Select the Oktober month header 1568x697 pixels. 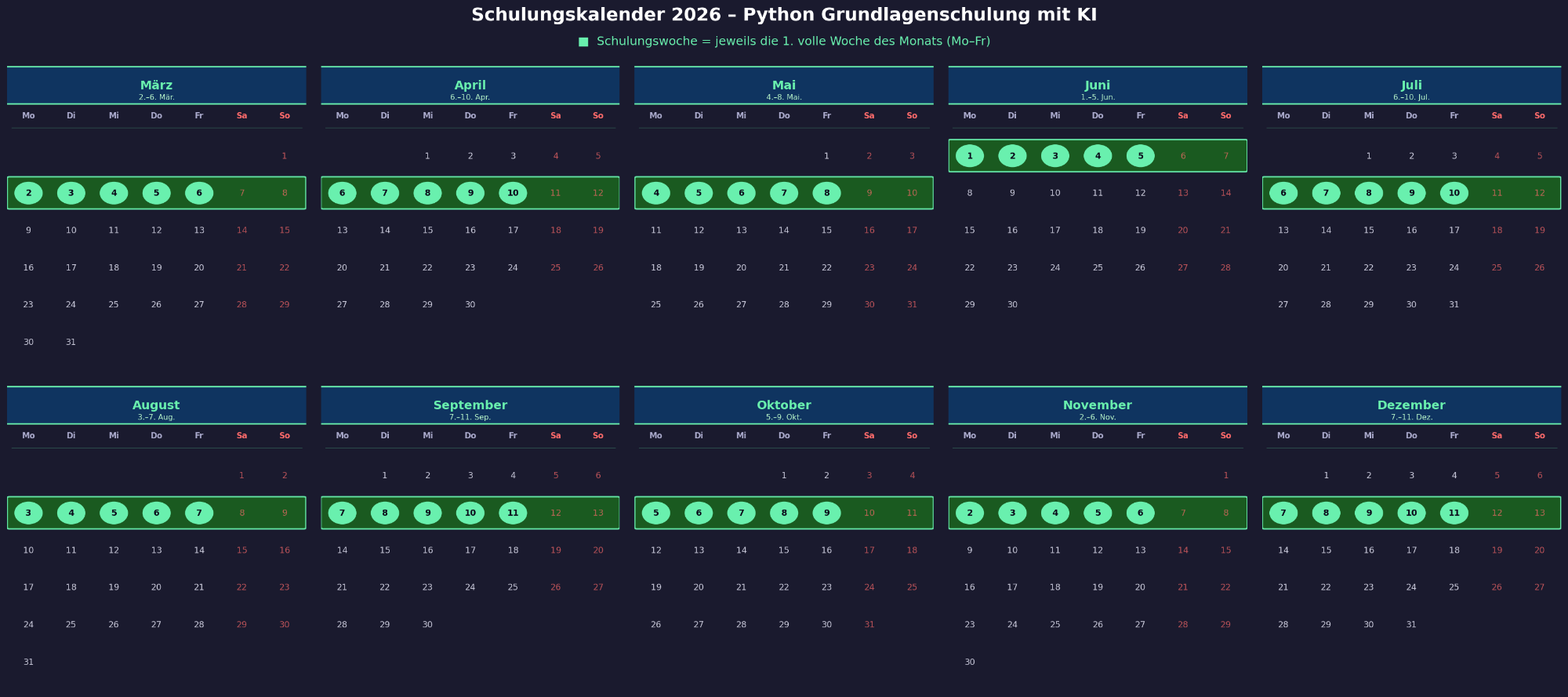[784, 405]
